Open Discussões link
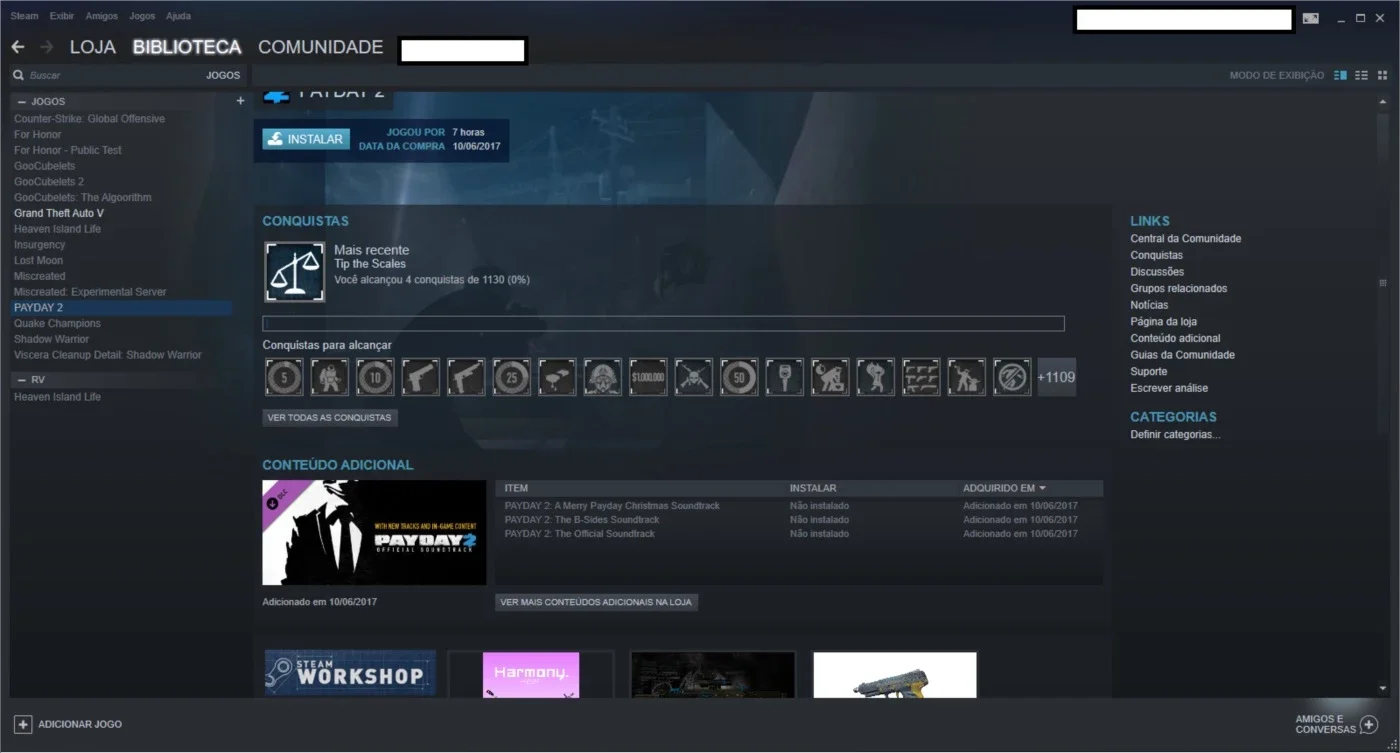Image resolution: width=1400 pixels, height=753 pixels. [1157, 272]
